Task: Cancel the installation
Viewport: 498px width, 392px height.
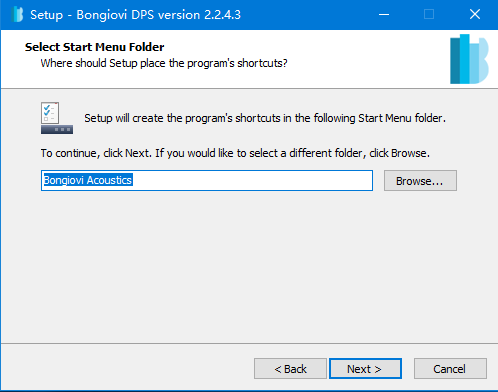Action: pos(450,369)
